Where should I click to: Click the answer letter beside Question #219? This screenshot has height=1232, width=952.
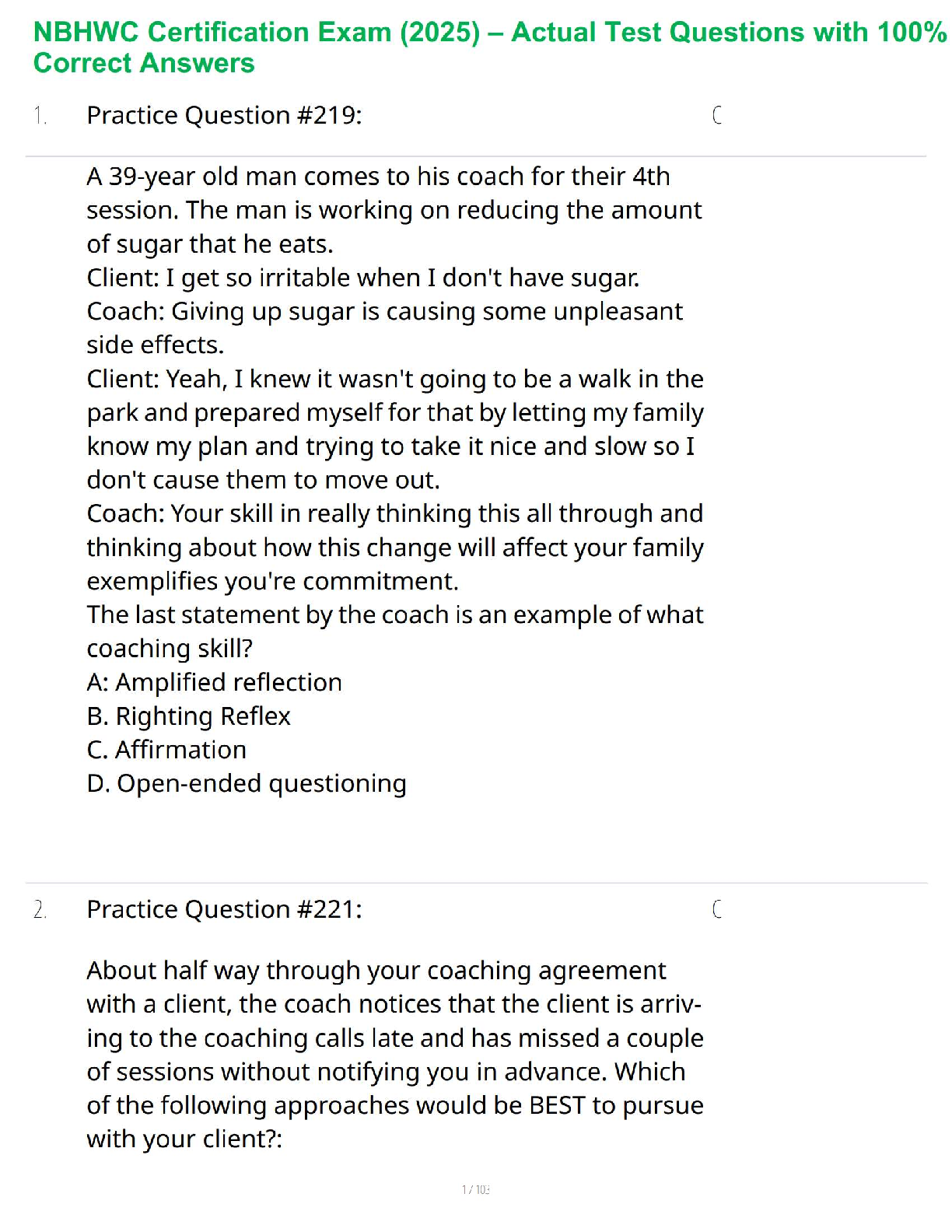[717, 115]
